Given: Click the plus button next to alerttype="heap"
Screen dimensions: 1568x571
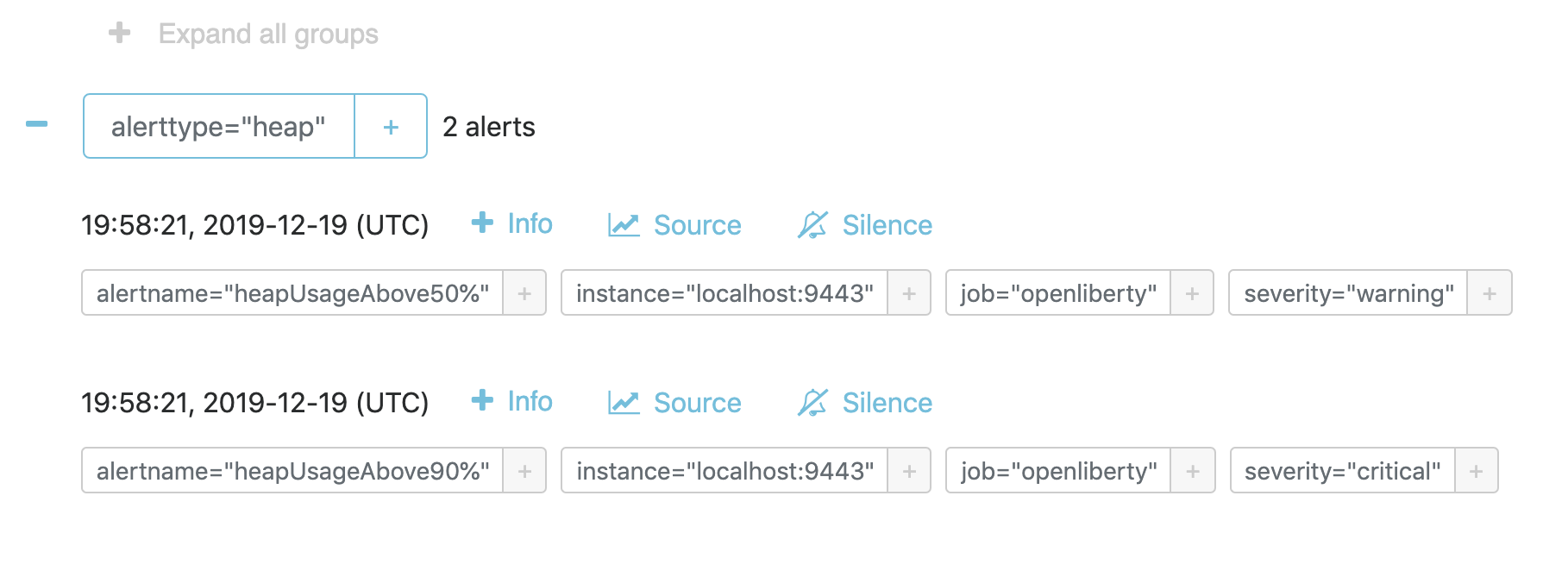Looking at the screenshot, I should (x=391, y=127).
